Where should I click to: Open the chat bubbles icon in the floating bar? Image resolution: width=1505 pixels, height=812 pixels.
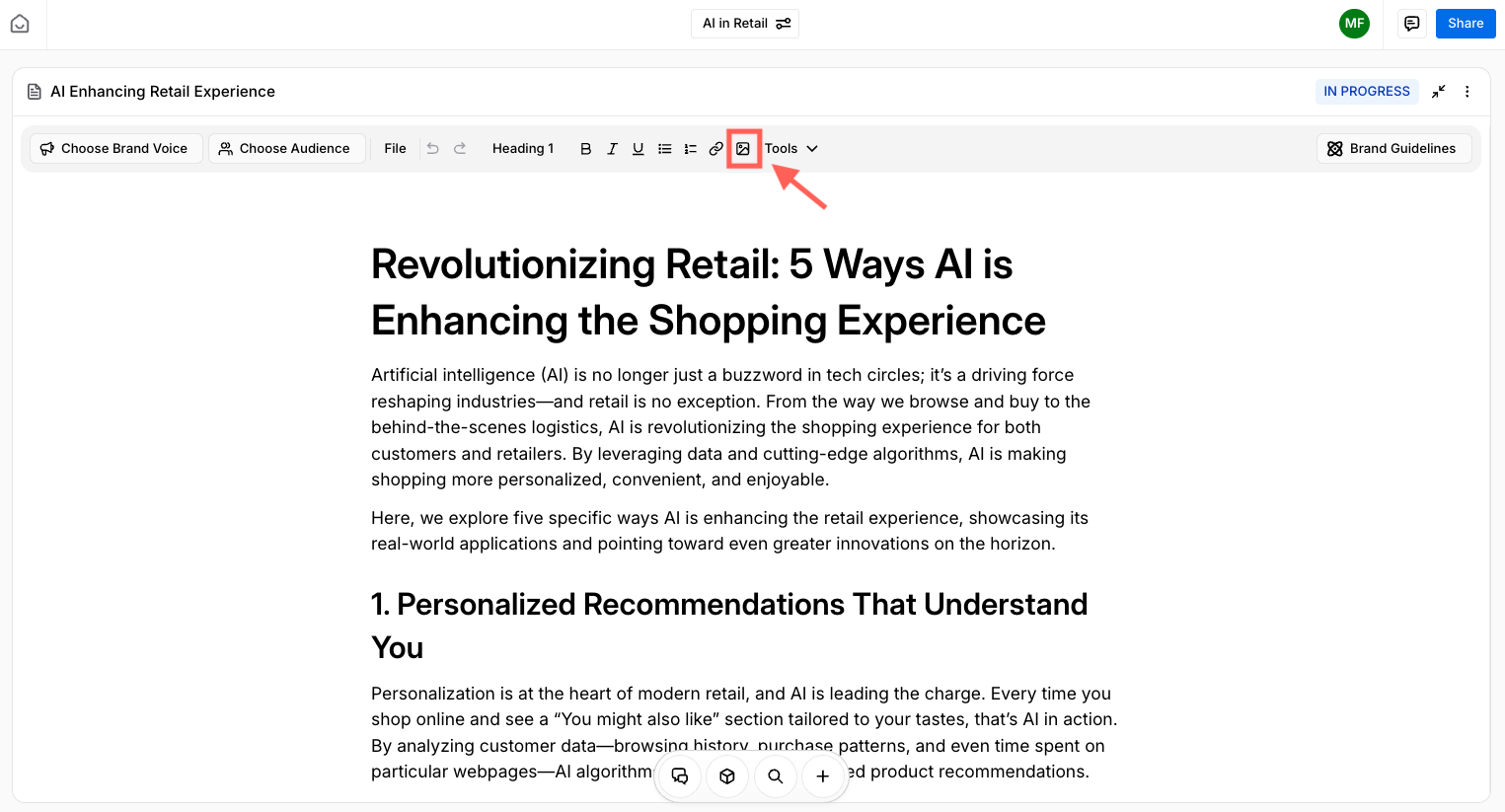[x=679, y=776]
